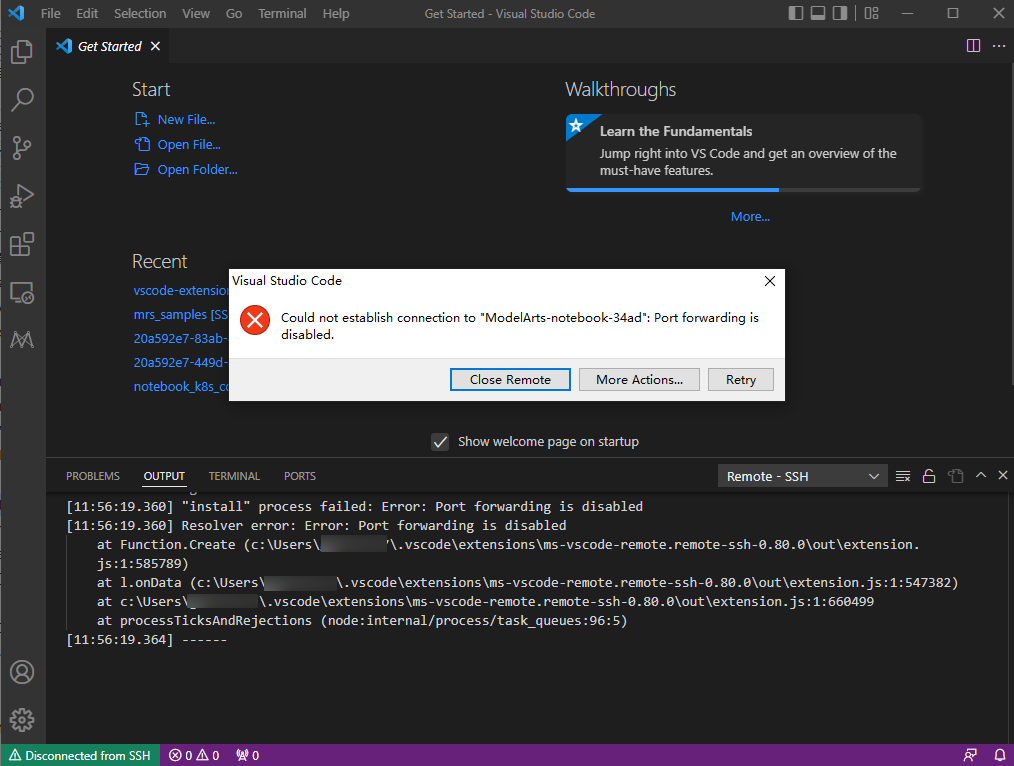The height and width of the screenshot is (766, 1014).
Task: Click the errors and warnings status item
Action: (194, 755)
